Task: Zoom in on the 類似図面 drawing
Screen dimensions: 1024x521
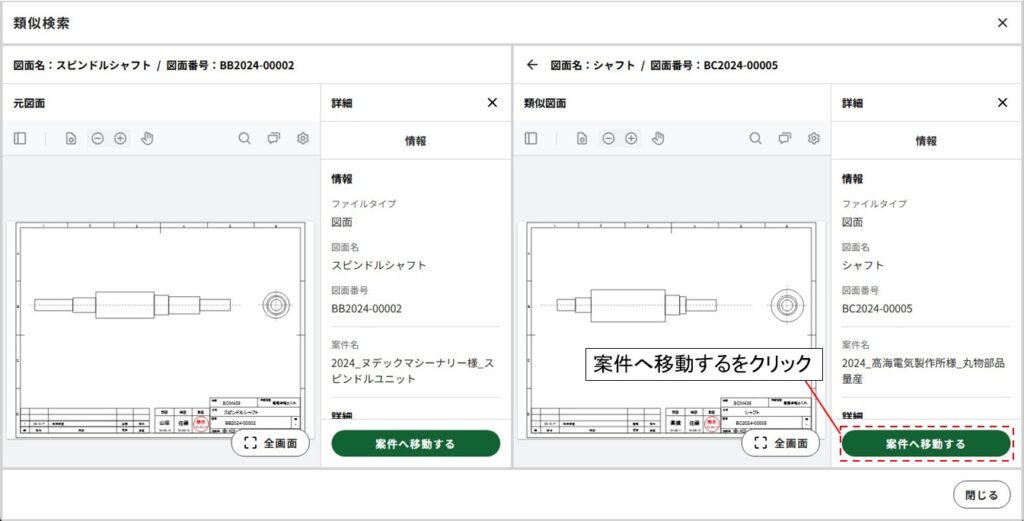Action: (x=631, y=138)
